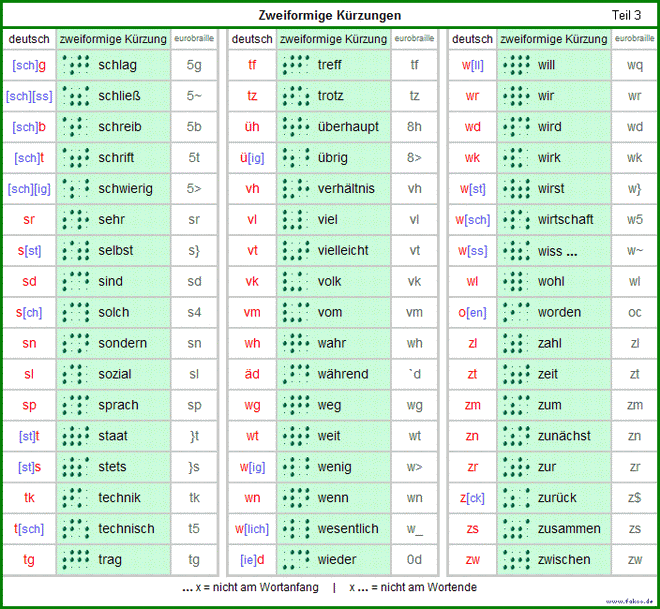Click the 'selbst' entry
This screenshot has width=660, height=609.
point(115,250)
